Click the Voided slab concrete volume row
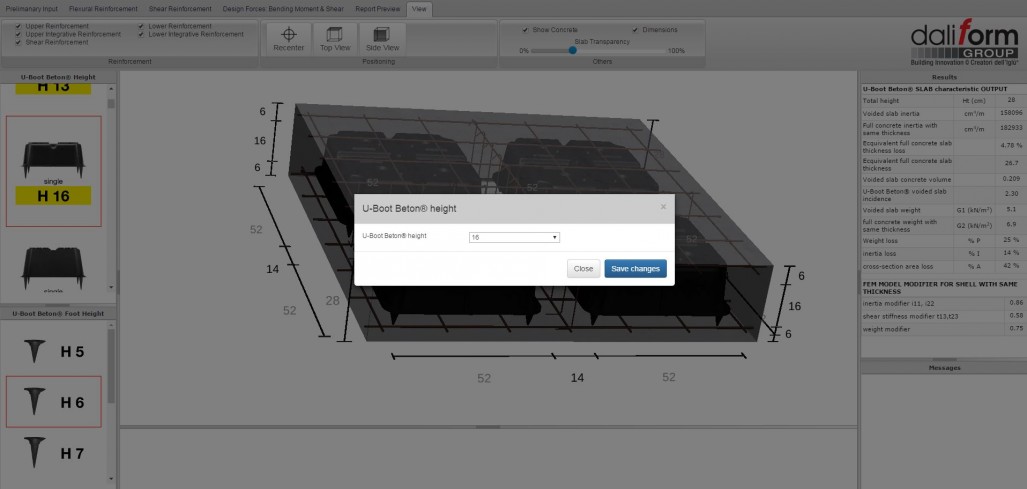 tap(943, 179)
